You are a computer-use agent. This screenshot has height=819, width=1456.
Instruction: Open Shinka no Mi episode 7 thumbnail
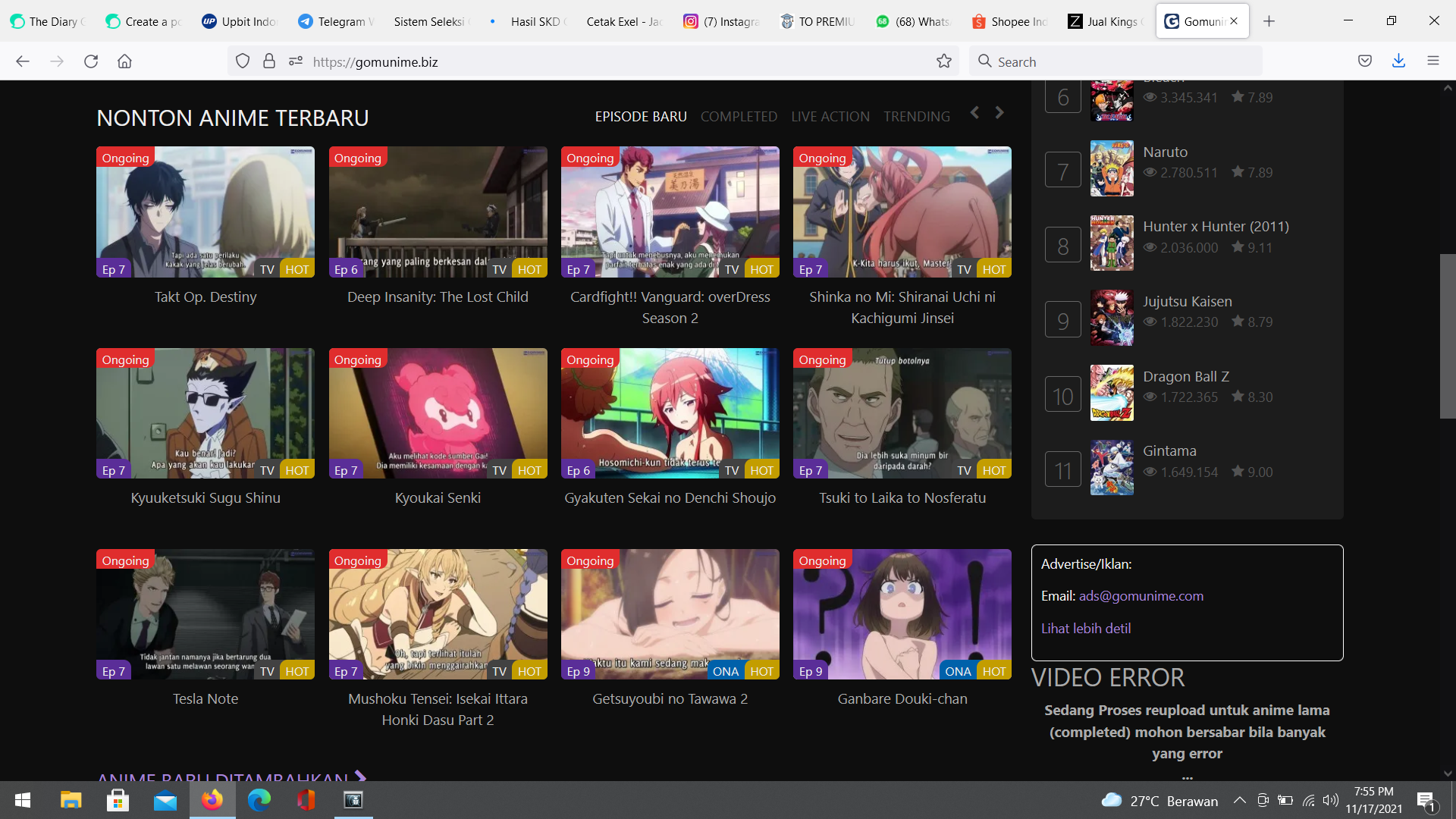click(902, 212)
